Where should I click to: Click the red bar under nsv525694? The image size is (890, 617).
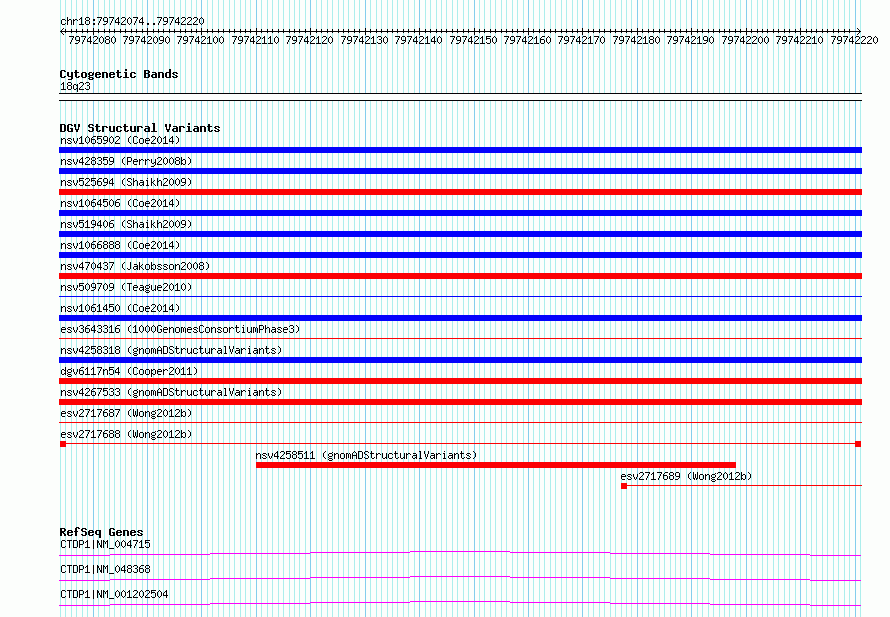(460, 192)
